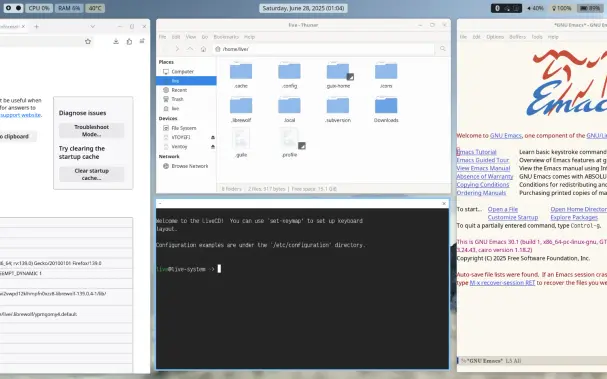The width and height of the screenshot is (607, 379).
Task: Click the volume 40% indicator
Action: click(x=535, y=8)
